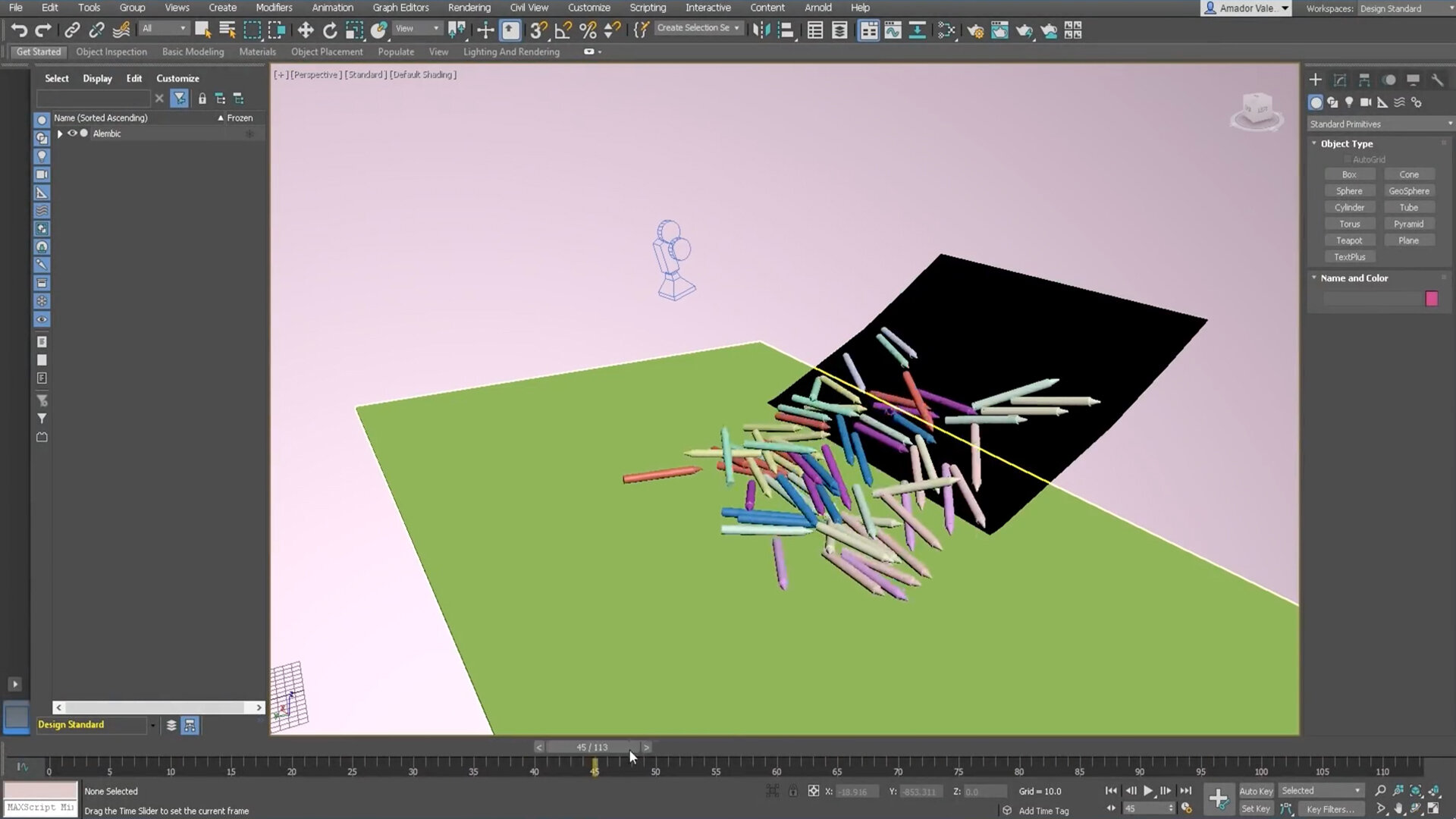Toggle Auto Key animation mode
Viewport: 1456px width, 819px height.
[1256, 791]
